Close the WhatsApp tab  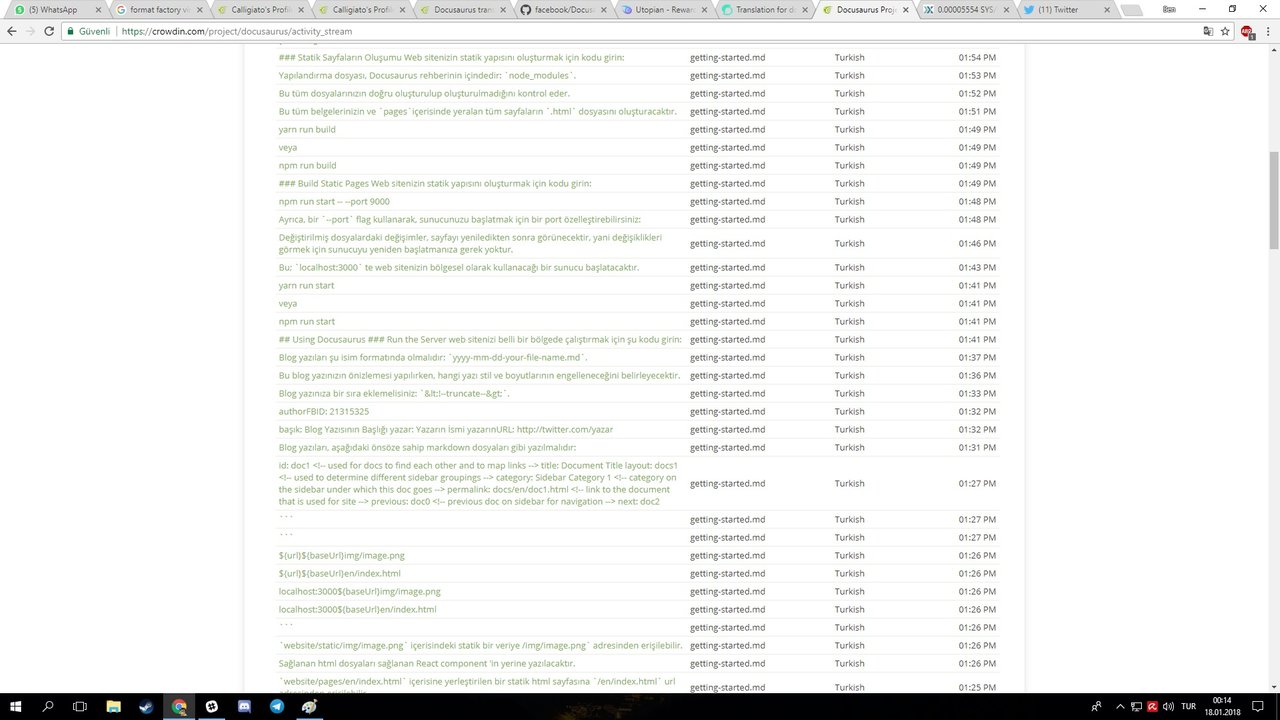(96, 10)
